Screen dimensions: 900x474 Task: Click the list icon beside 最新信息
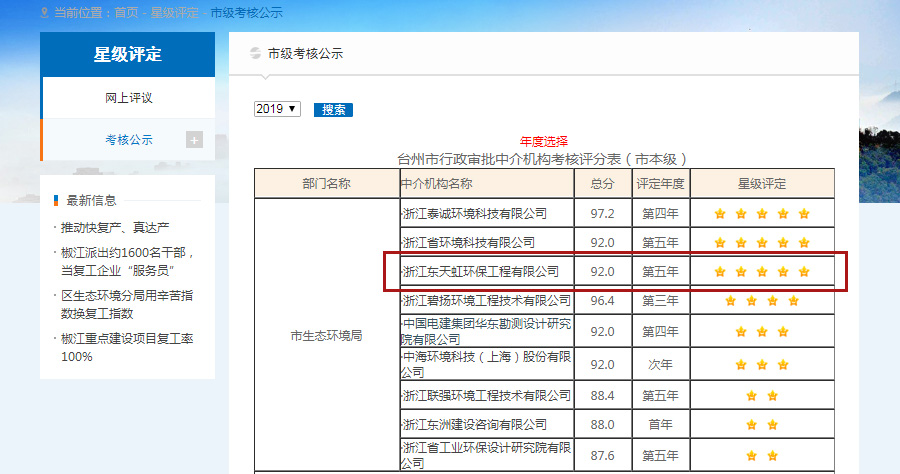click(56, 200)
